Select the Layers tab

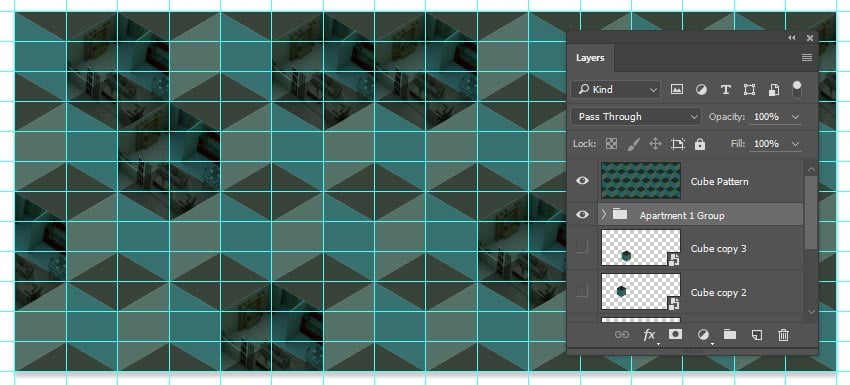pyautogui.click(x=590, y=58)
